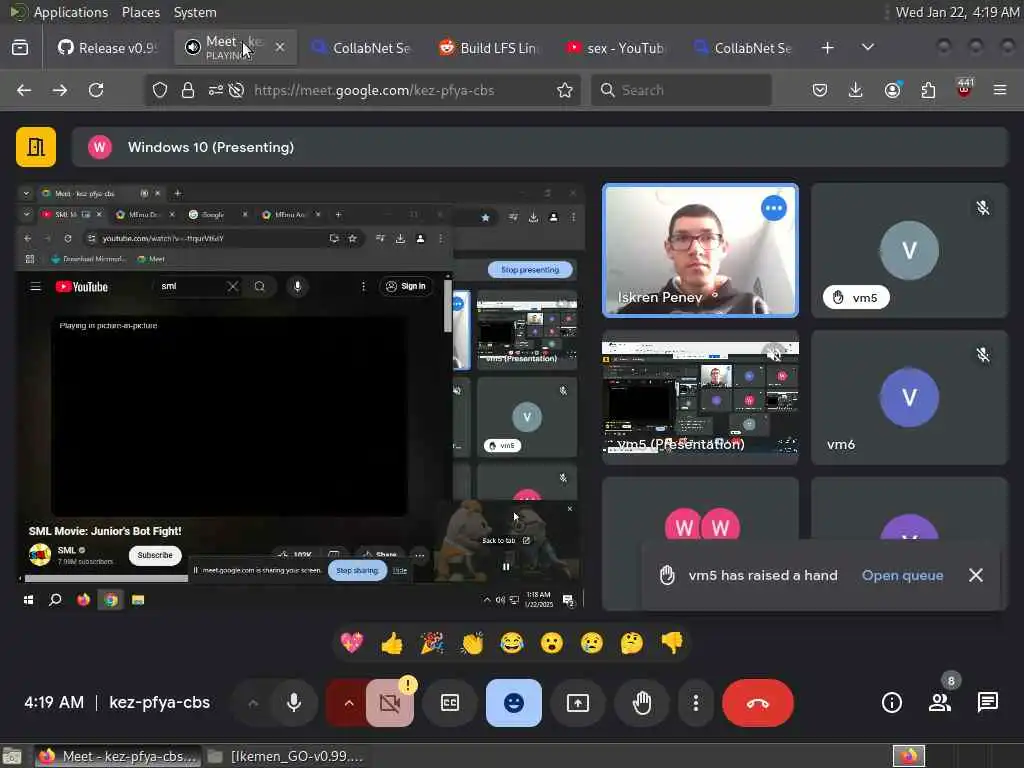
Task: Open Firefox hamburger application menu
Action: 1000,90
